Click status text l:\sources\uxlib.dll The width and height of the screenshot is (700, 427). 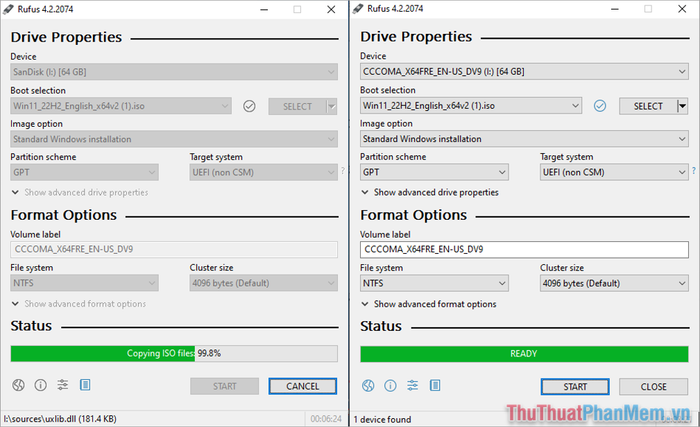(x=60, y=419)
